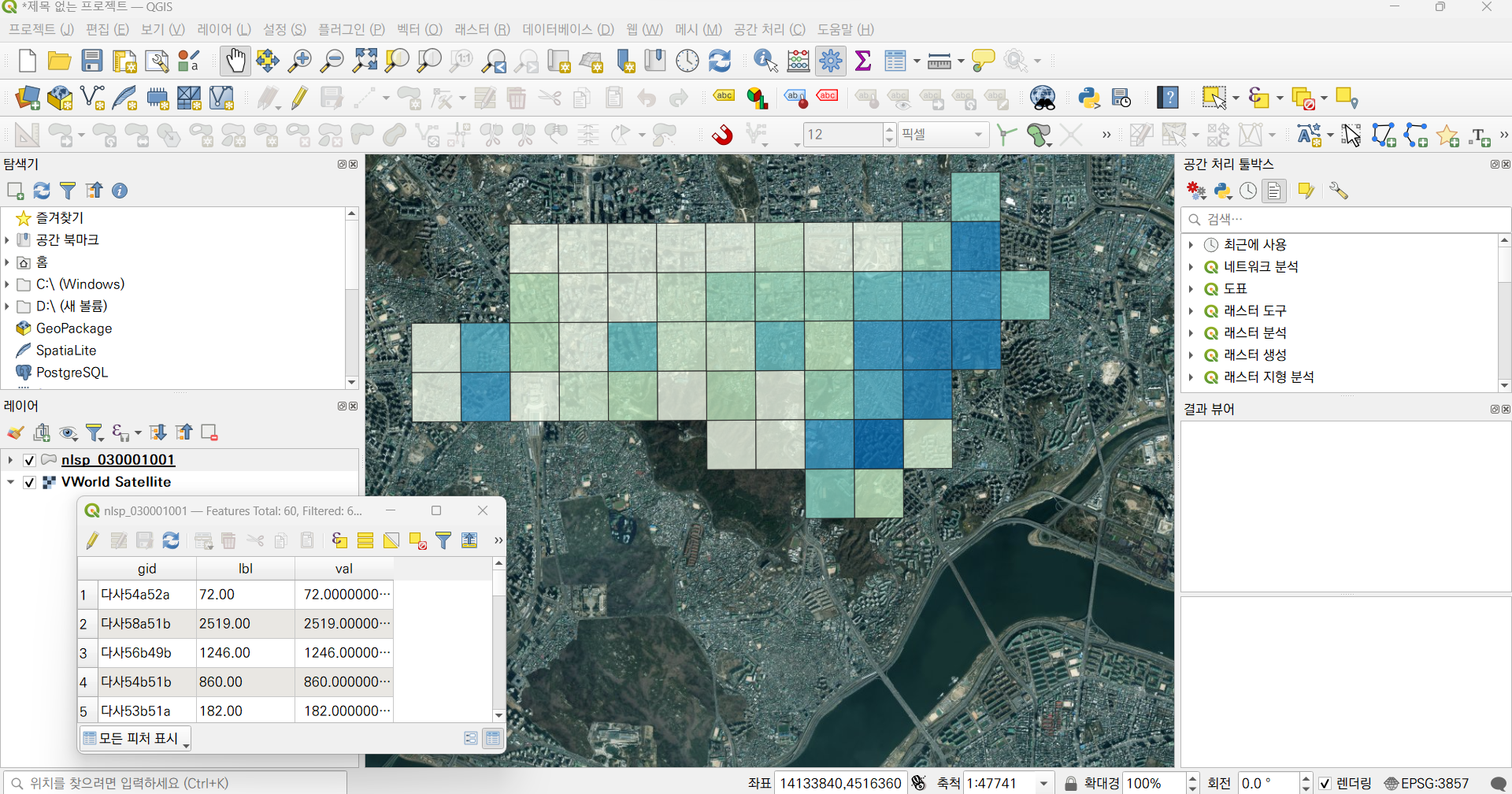
Task: Open the scale dropdown
Action: 1044,784
